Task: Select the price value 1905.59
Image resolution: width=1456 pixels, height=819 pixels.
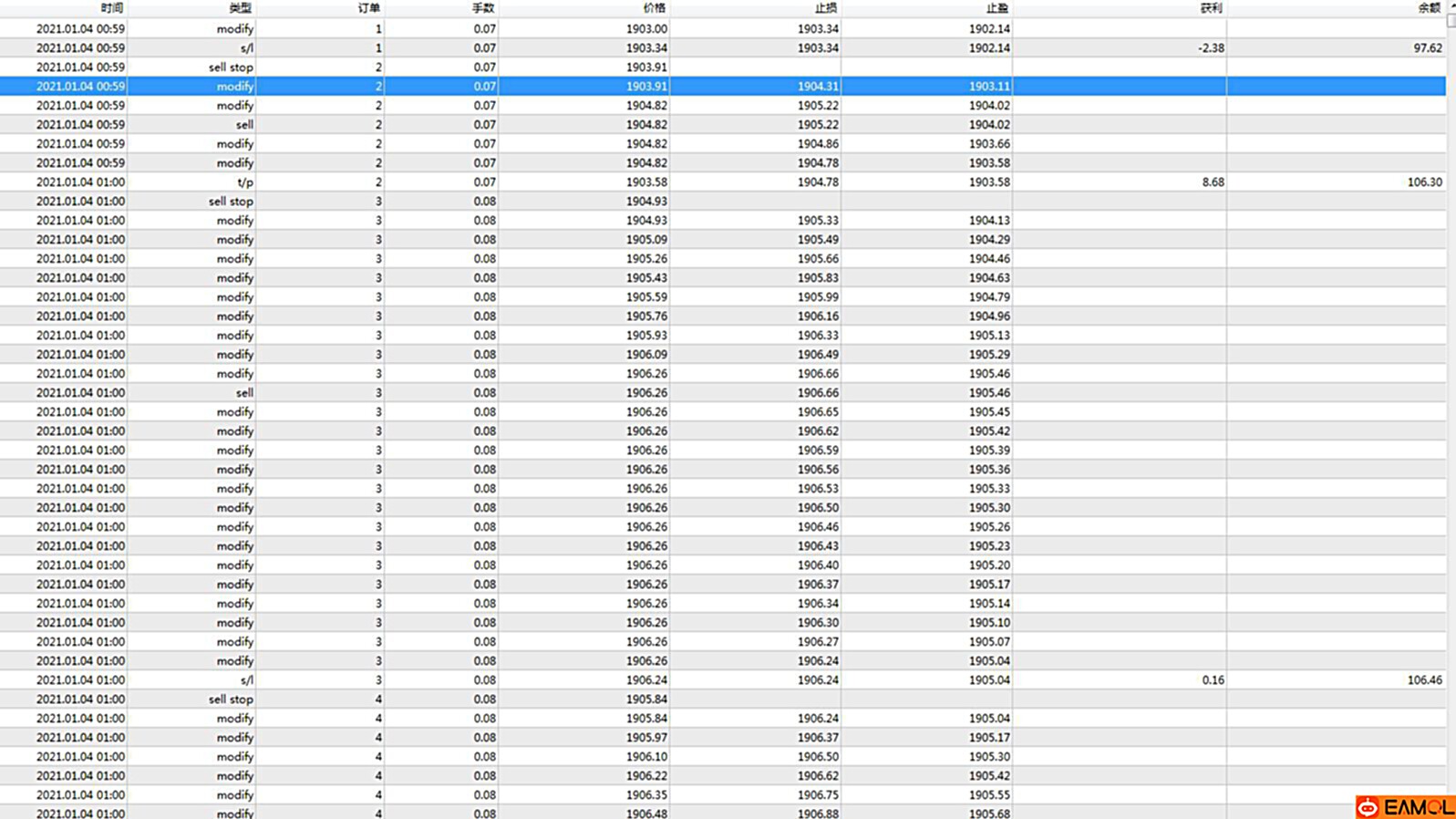Action: click(x=646, y=297)
